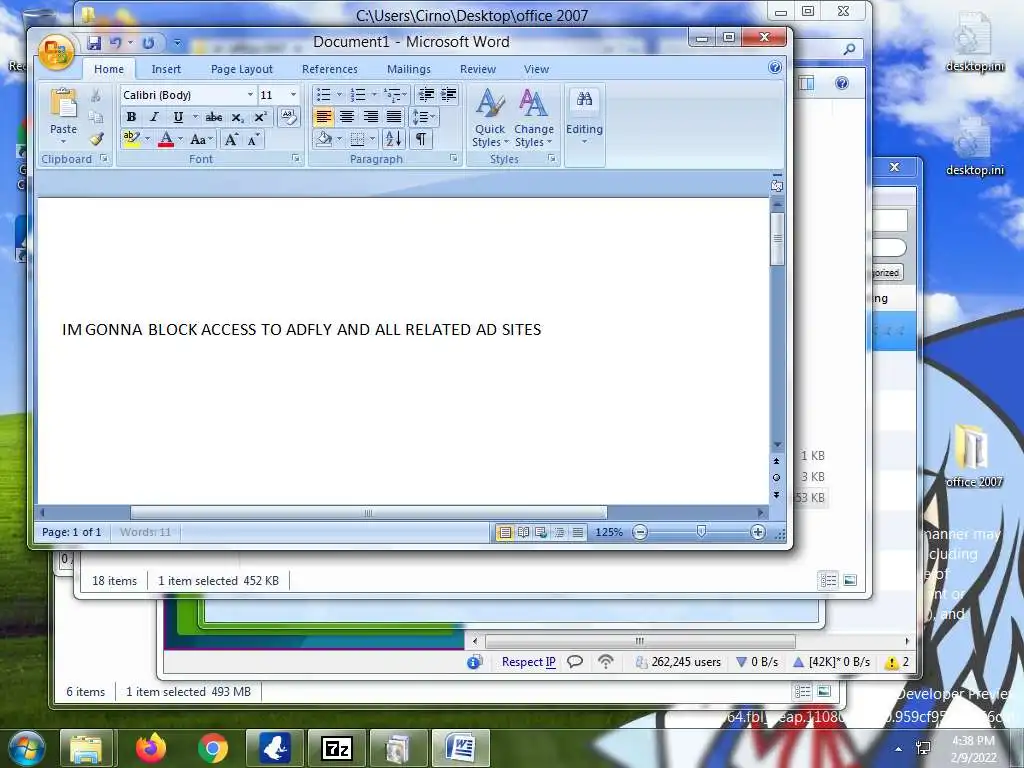Open the View ribbon tab
This screenshot has height=768, width=1024.
[x=536, y=69]
